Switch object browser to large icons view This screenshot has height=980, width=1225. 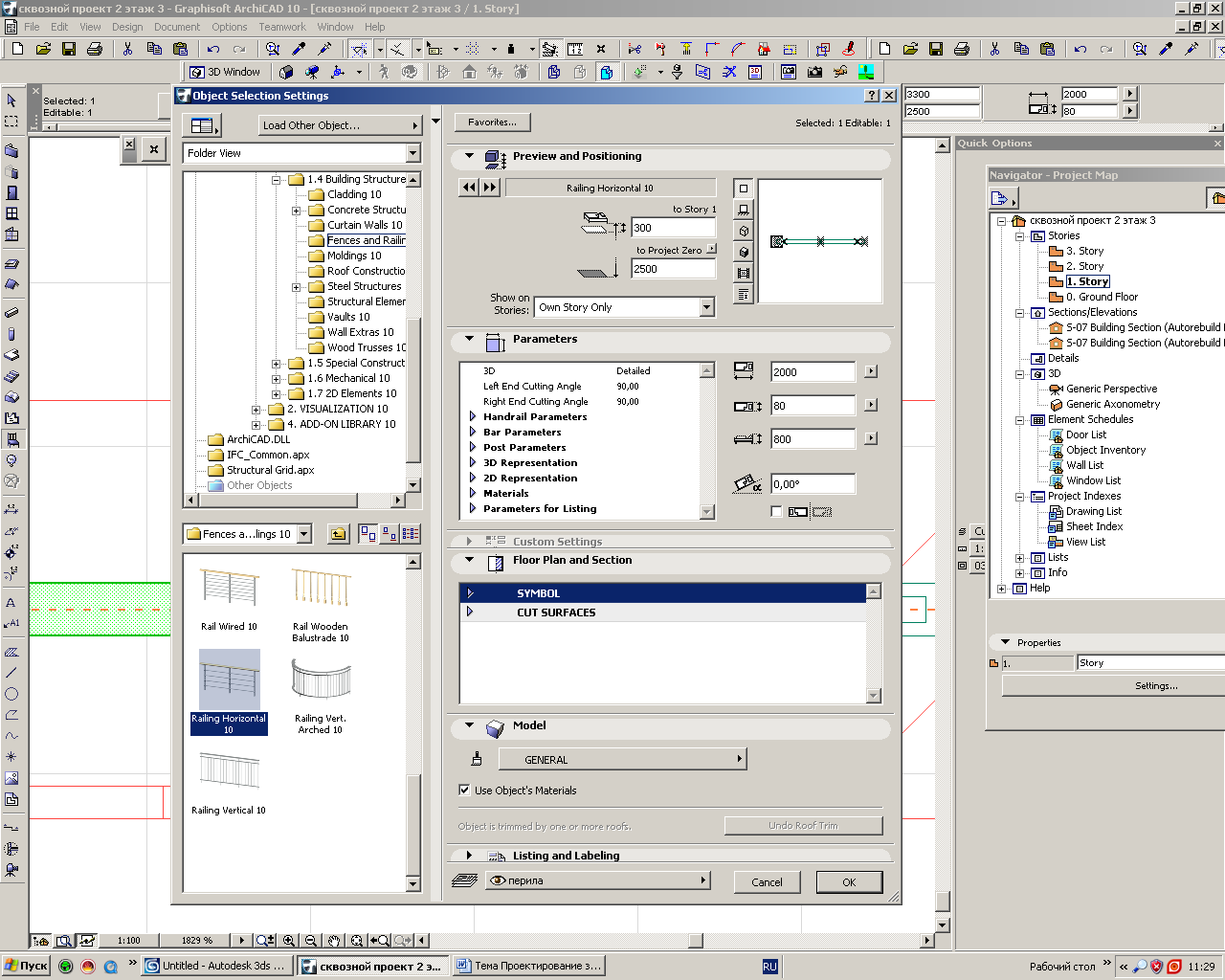[x=367, y=534]
